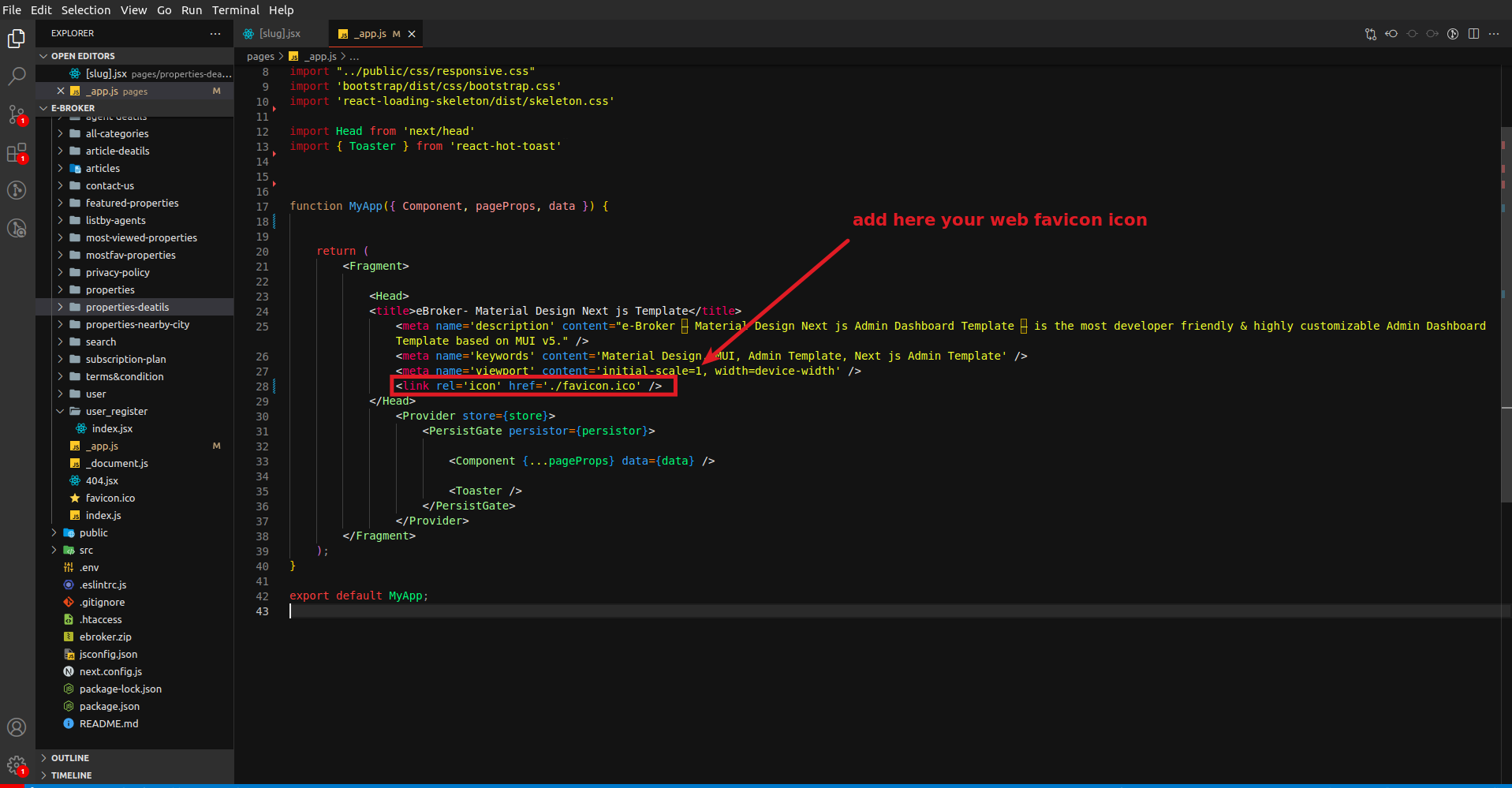Open the Explorer panel ellipsis menu
The width and height of the screenshot is (1512, 788).
pyautogui.click(x=215, y=33)
